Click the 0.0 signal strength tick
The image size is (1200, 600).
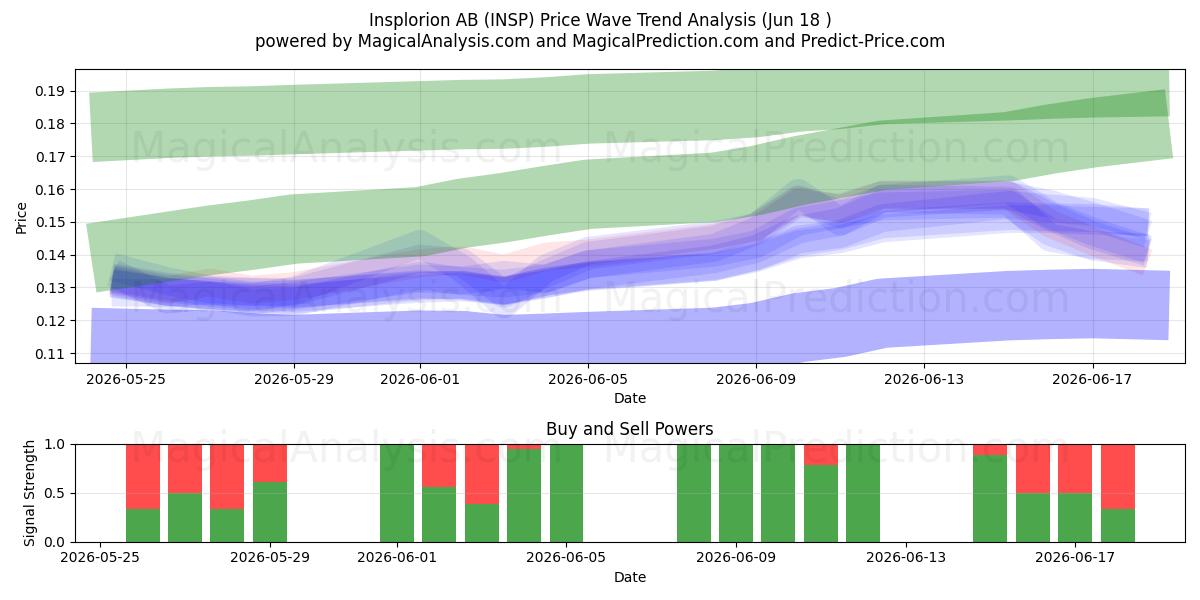click(56, 542)
